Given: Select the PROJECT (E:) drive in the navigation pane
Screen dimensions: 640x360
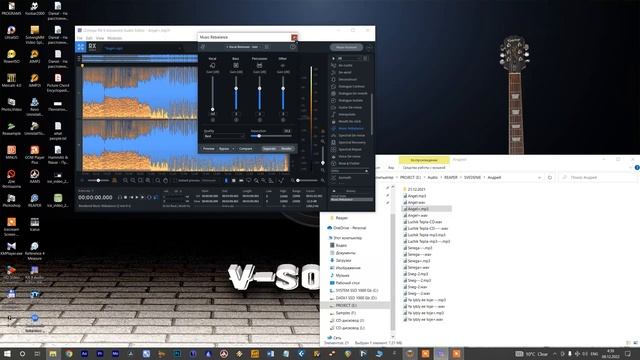Looking at the screenshot, I should tap(346, 305).
